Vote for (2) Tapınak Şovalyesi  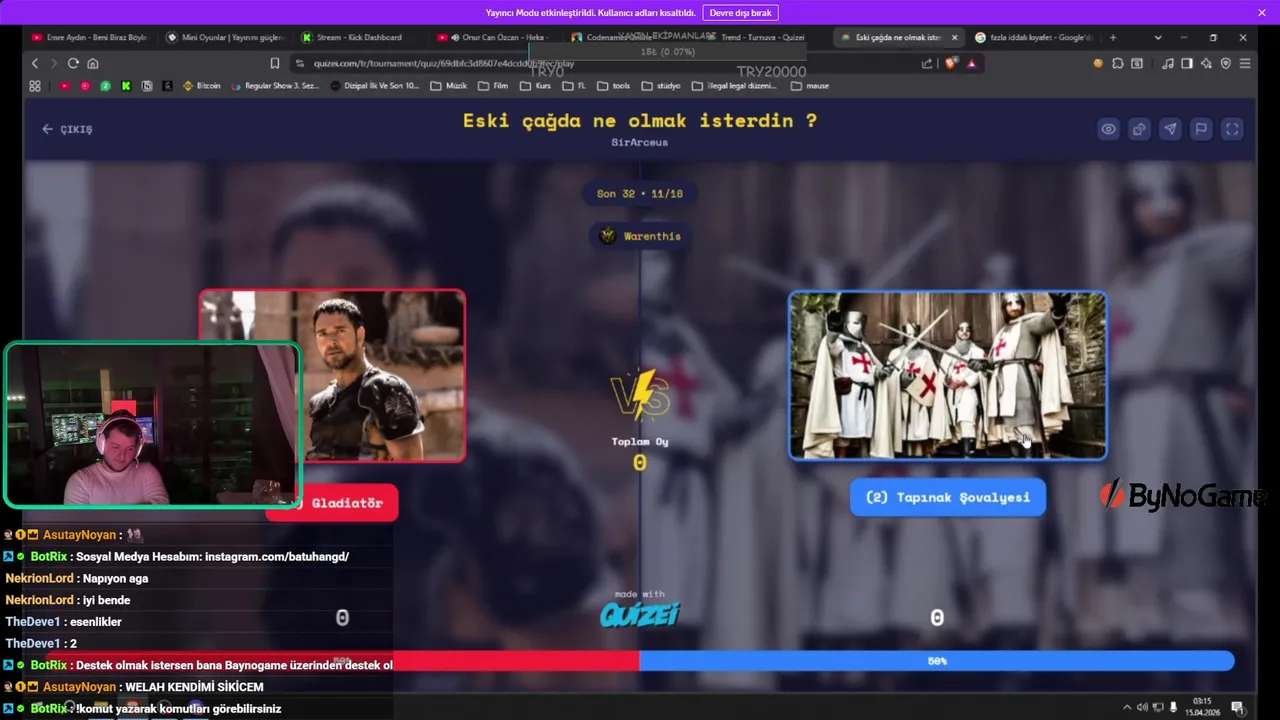click(947, 497)
